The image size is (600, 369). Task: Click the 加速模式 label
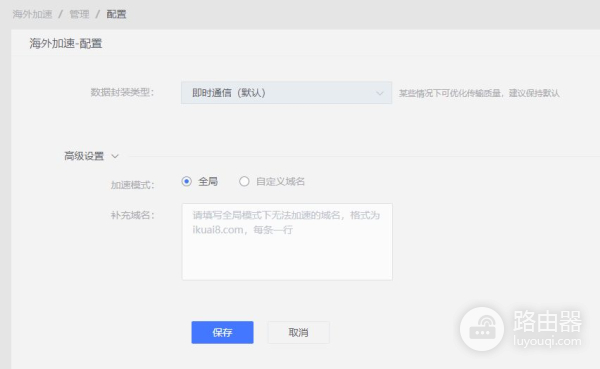[132, 185]
